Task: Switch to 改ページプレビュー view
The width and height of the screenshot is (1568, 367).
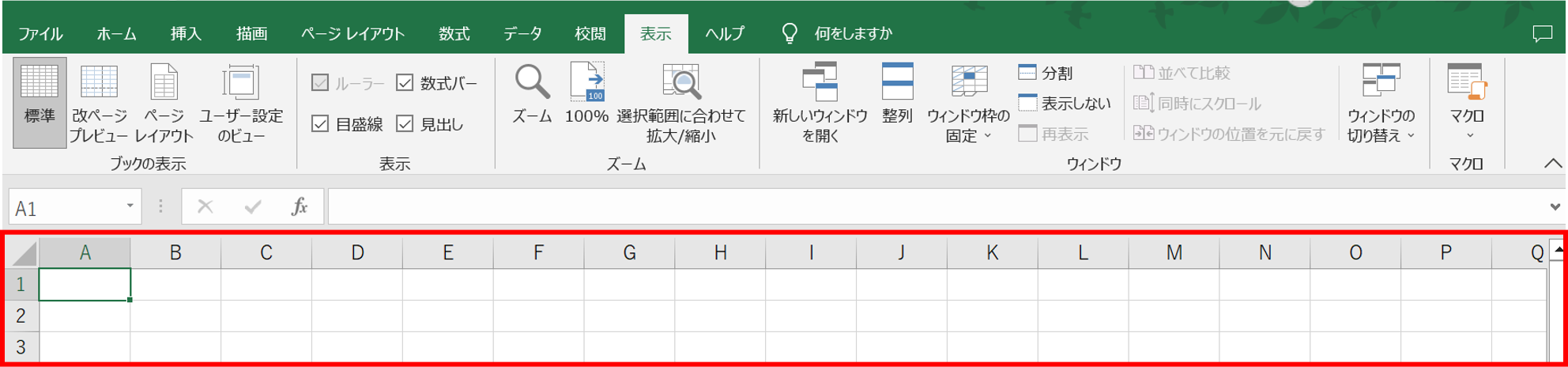Action: pyautogui.click(x=99, y=82)
